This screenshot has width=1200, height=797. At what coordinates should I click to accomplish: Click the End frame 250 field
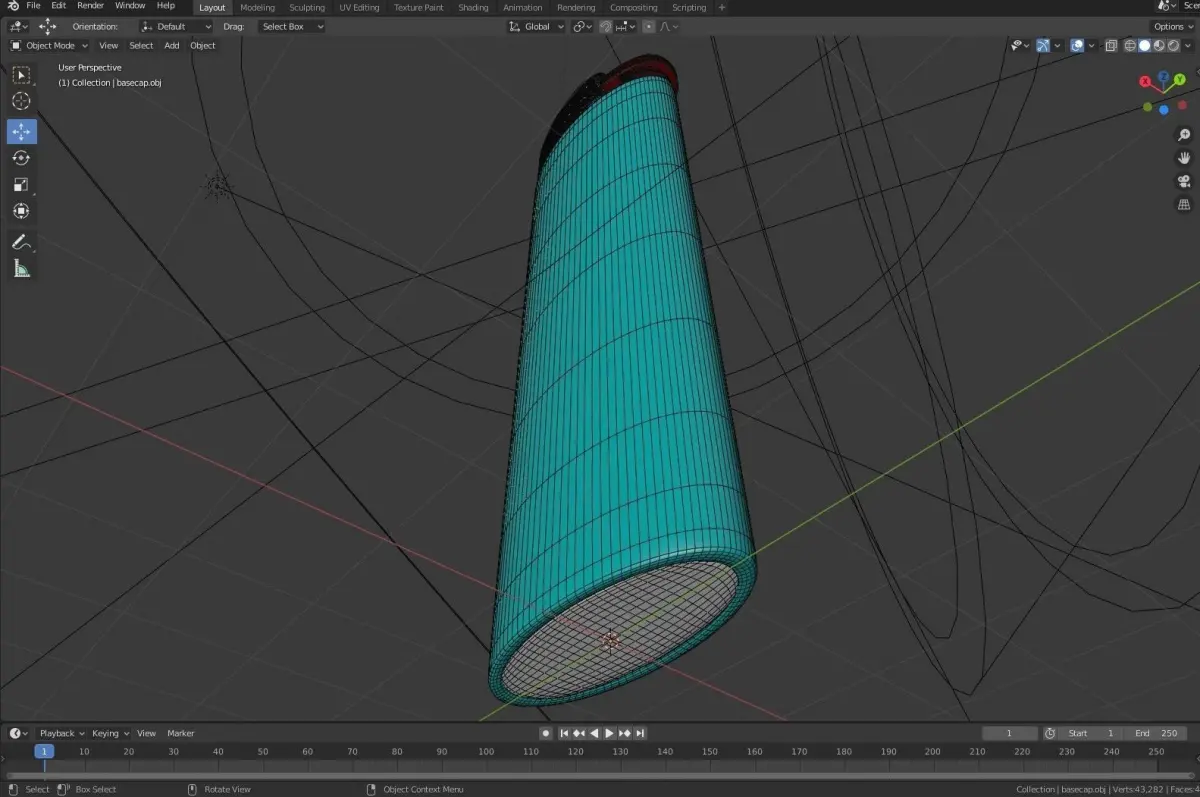click(1155, 733)
